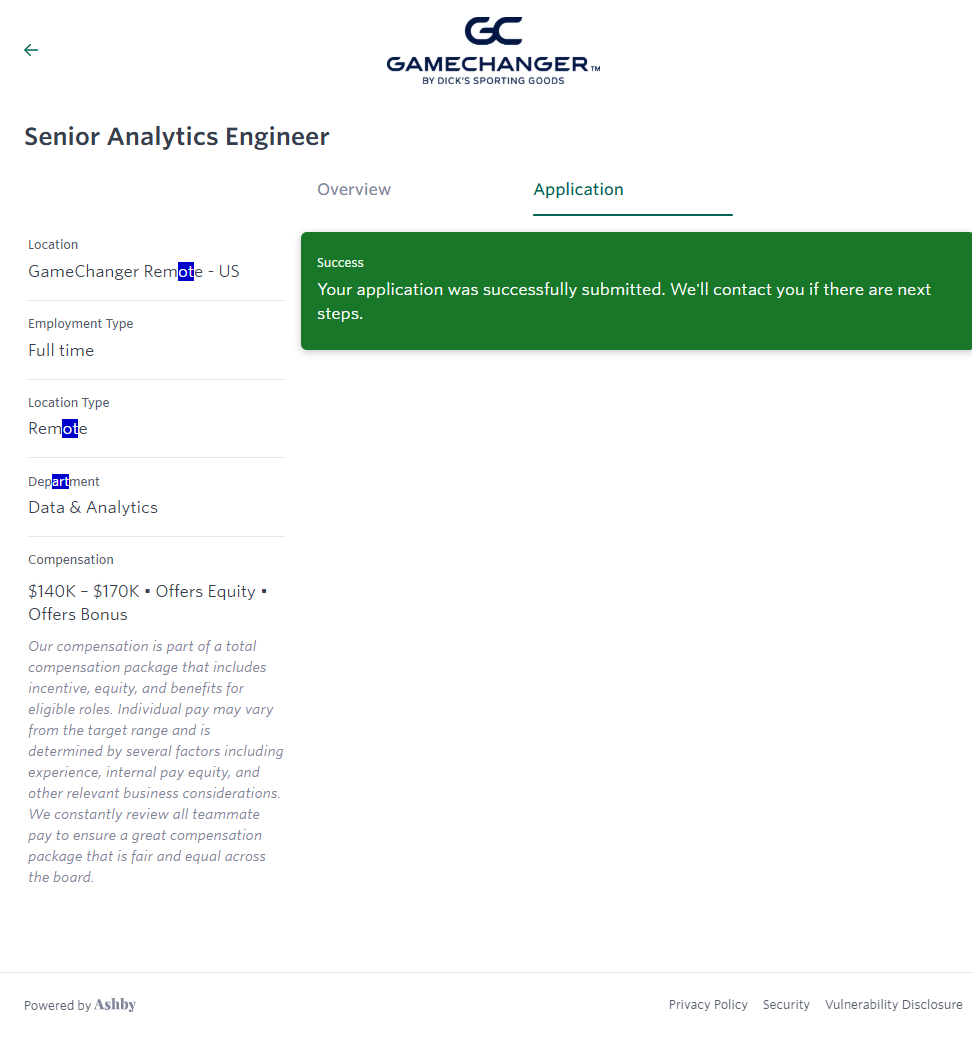Viewport: 972px width, 1039px height.
Task: Click the $140K – $170K compensation text
Action: coord(84,592)
